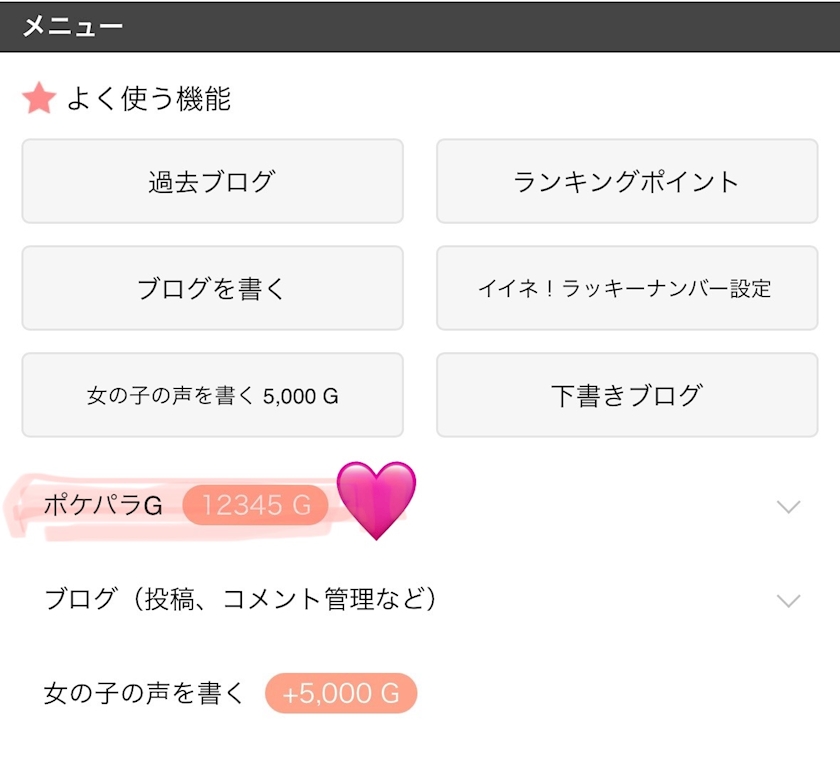
Task: Click the +5,000 G reward badge
Action: tap(340, 693)
